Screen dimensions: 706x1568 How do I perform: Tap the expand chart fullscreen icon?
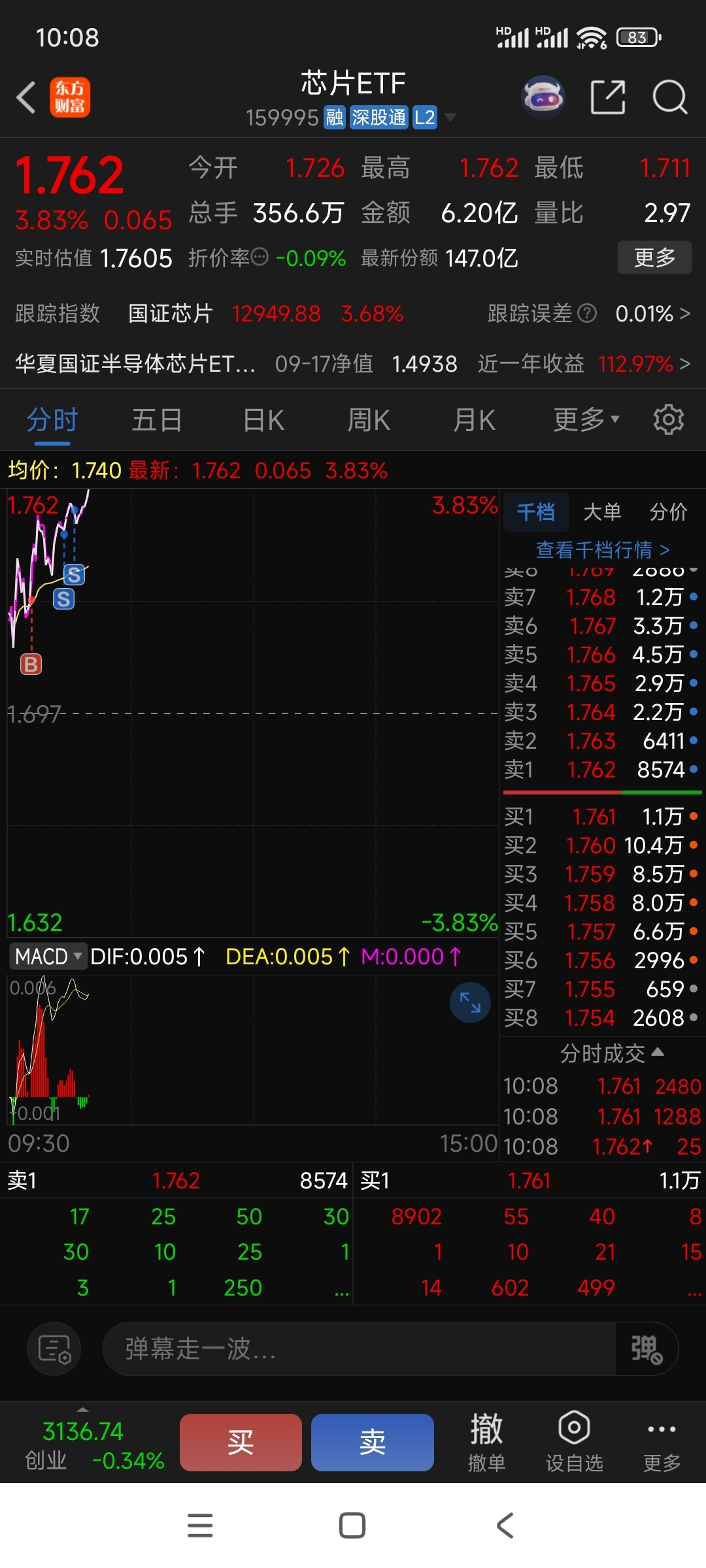pos(470,1002)
